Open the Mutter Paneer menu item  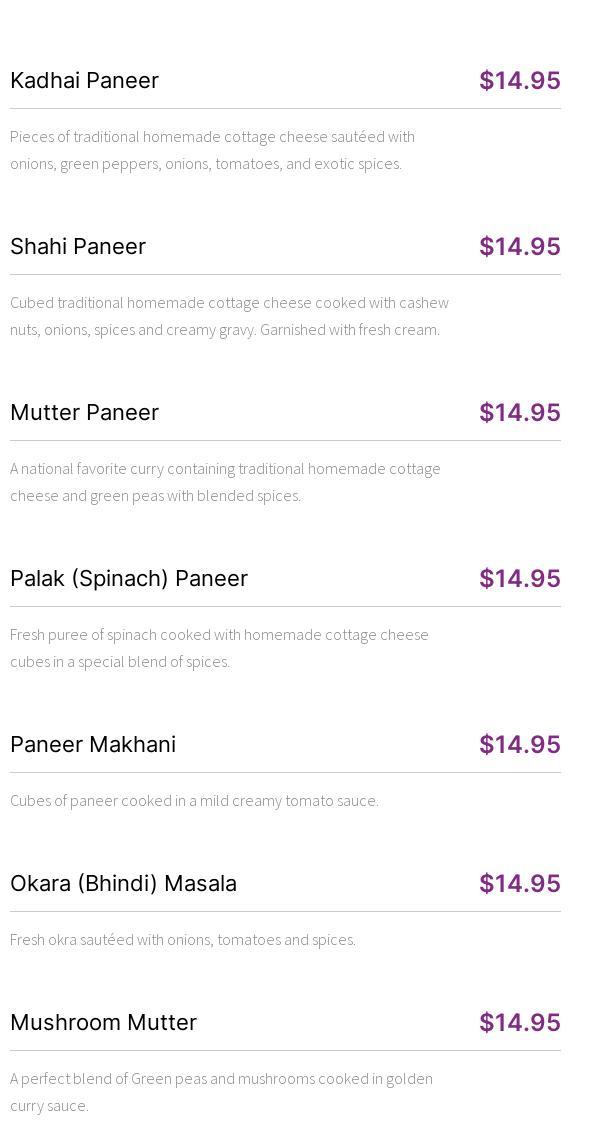tap(84, 412)
